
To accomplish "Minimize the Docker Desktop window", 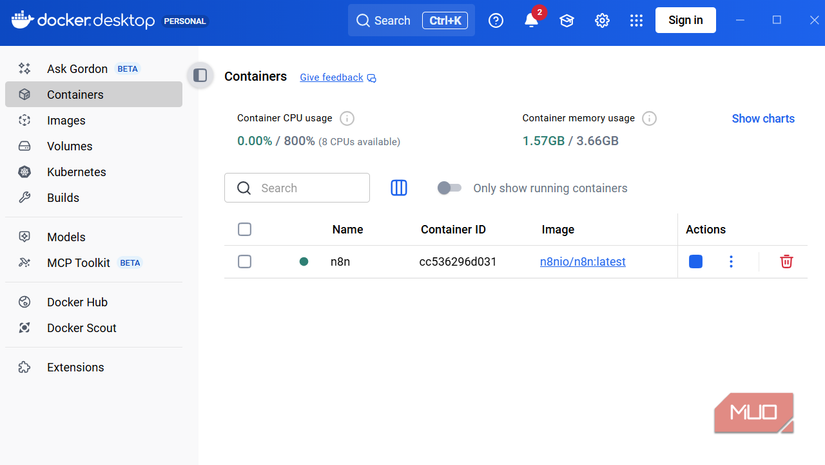I will (x=740, y=20).
